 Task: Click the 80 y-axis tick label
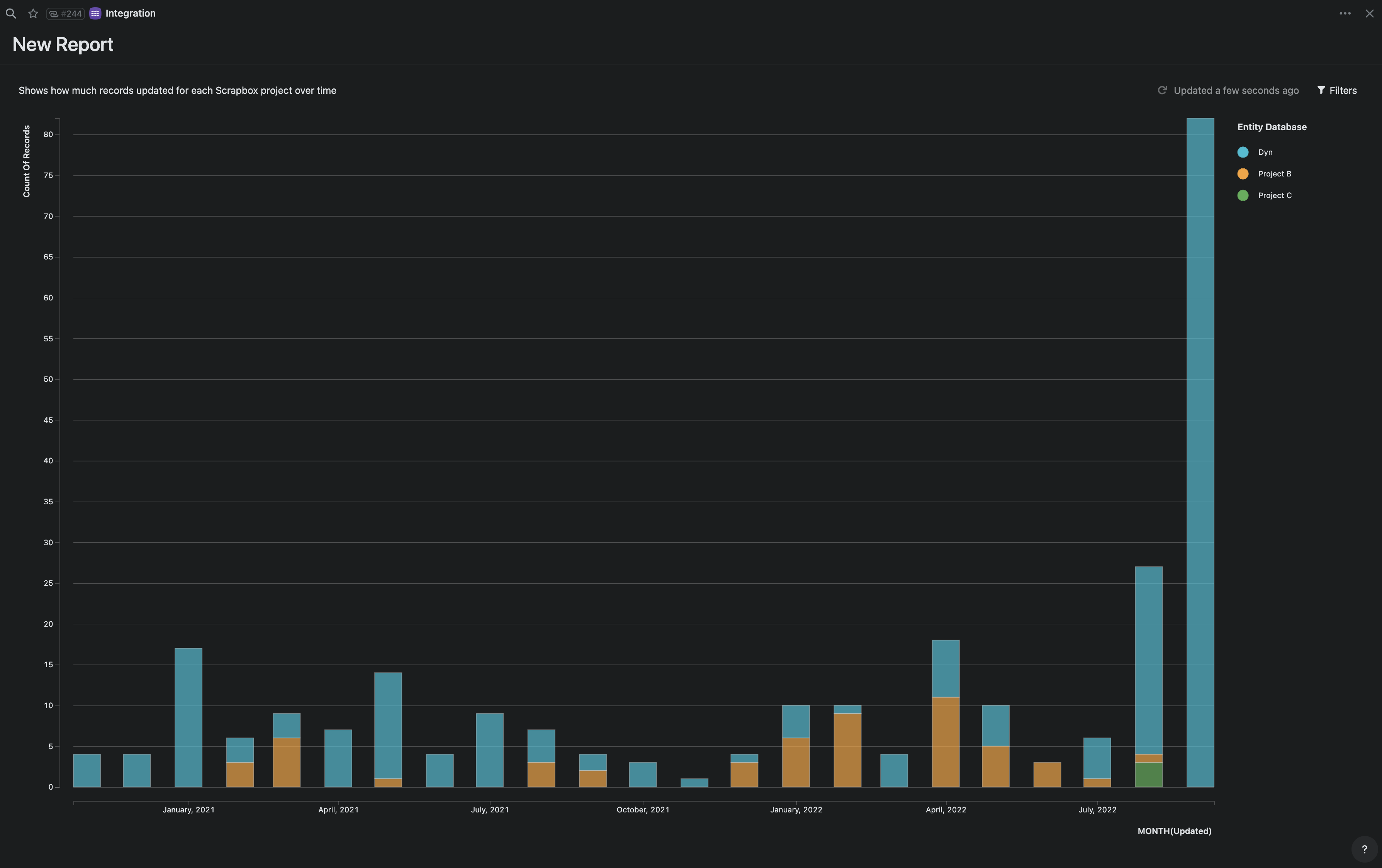point(48,134)
